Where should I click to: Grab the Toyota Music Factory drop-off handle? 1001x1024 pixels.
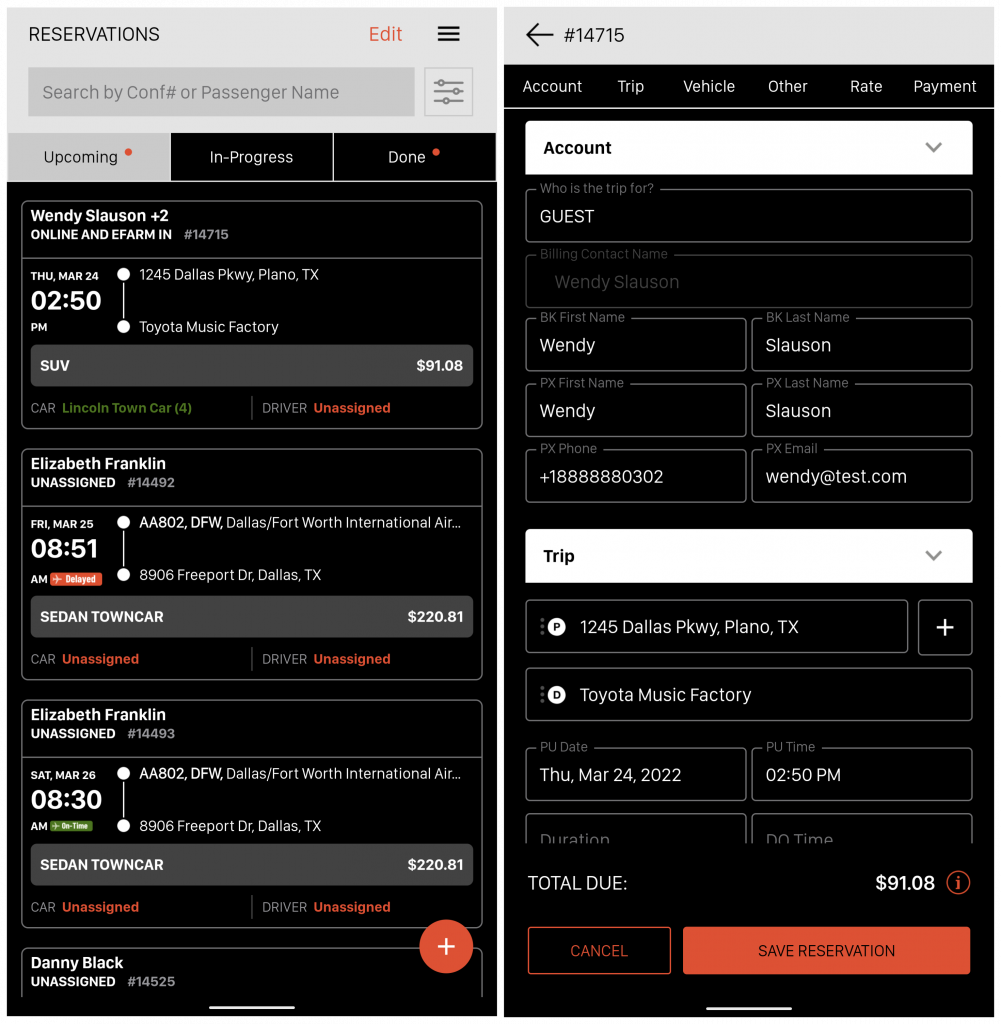click(x=543, y=695)
